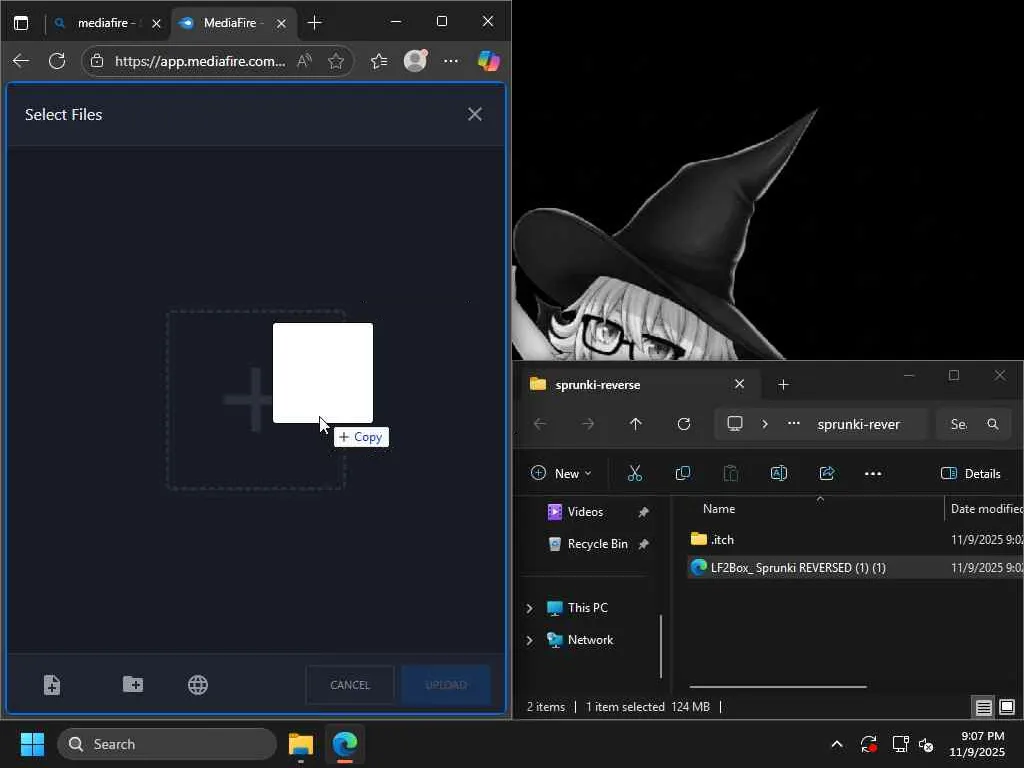Select the .itch folder
1024x768 pixels.
[722, 539]
